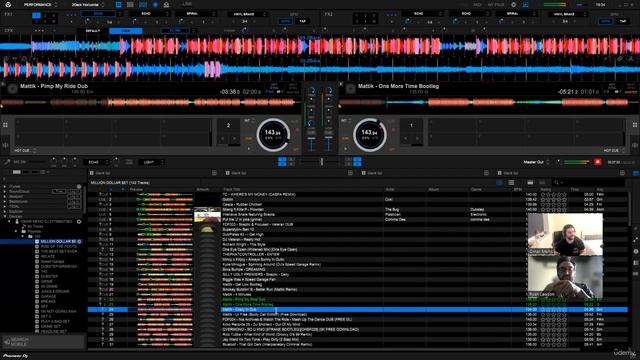Open the PERFORMANCE mode dropdown
This screenshot has height=360, width=640.
40,5
